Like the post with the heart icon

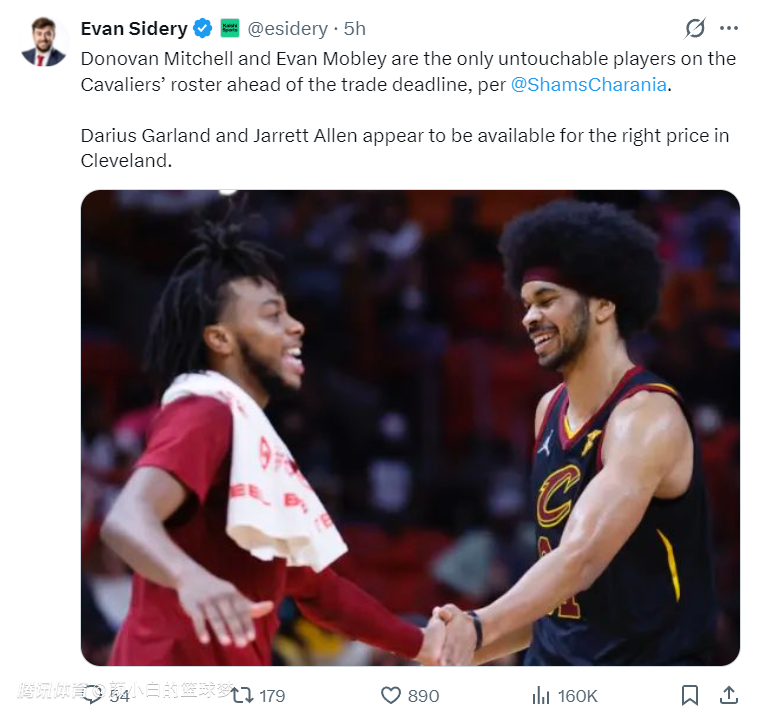(391, 695)
